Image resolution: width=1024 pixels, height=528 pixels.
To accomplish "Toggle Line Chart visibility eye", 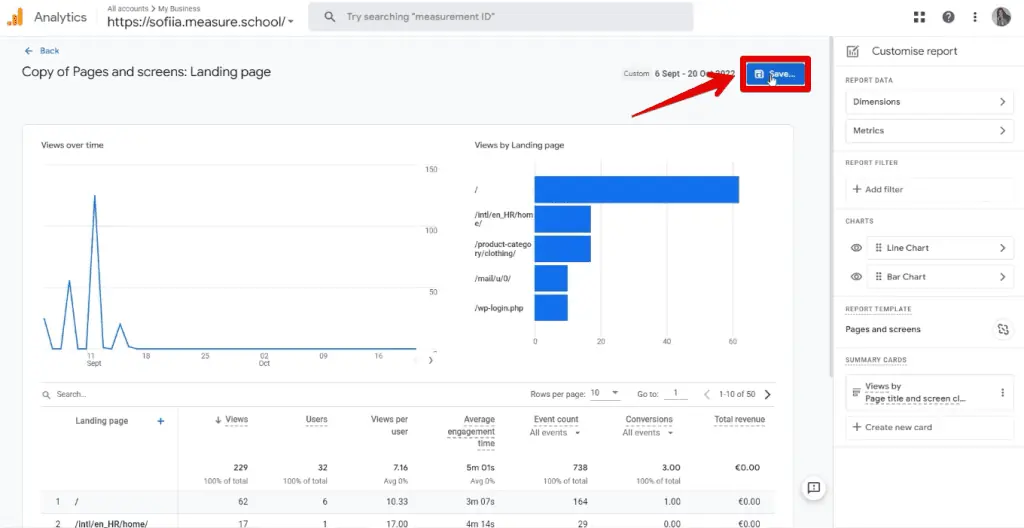I will point(856,248).
